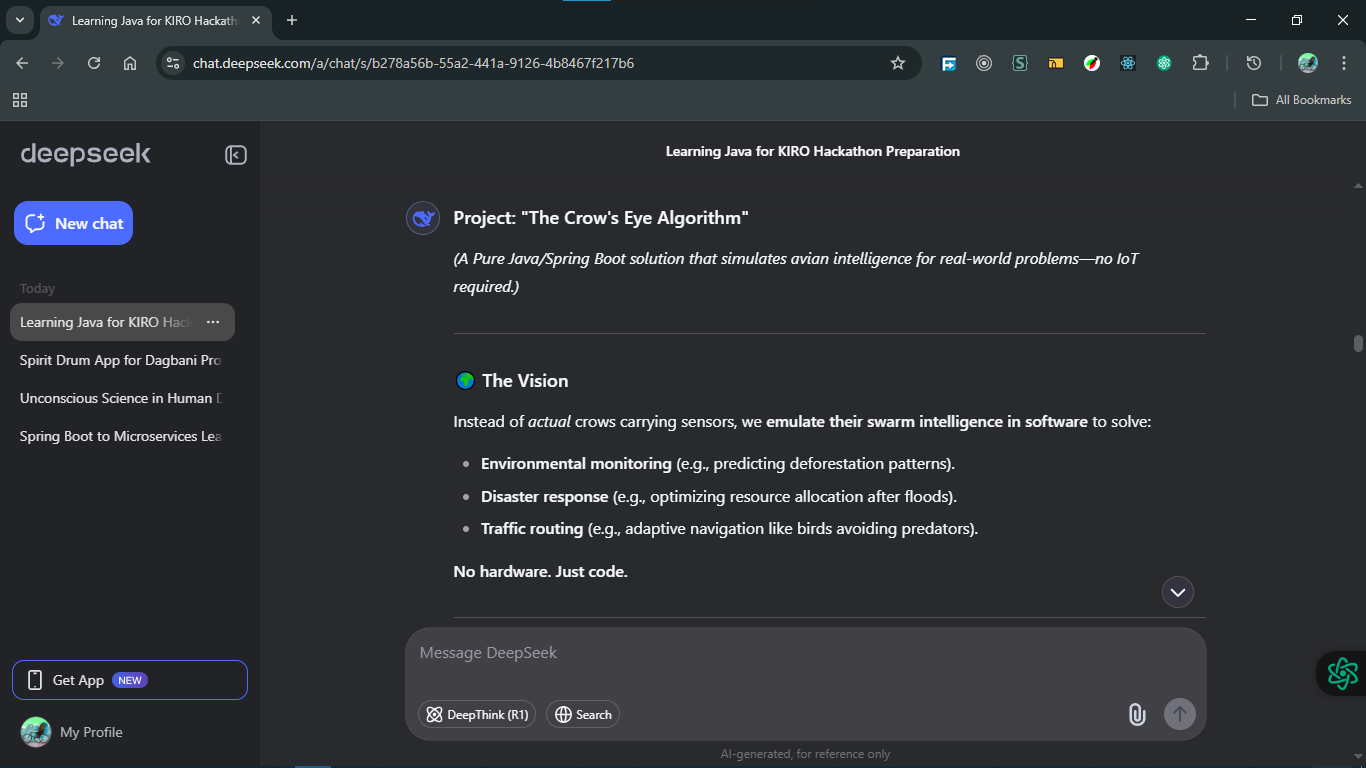
Task: Click 'Environmental monitoring' bullet text
Action: pos(576,464)
